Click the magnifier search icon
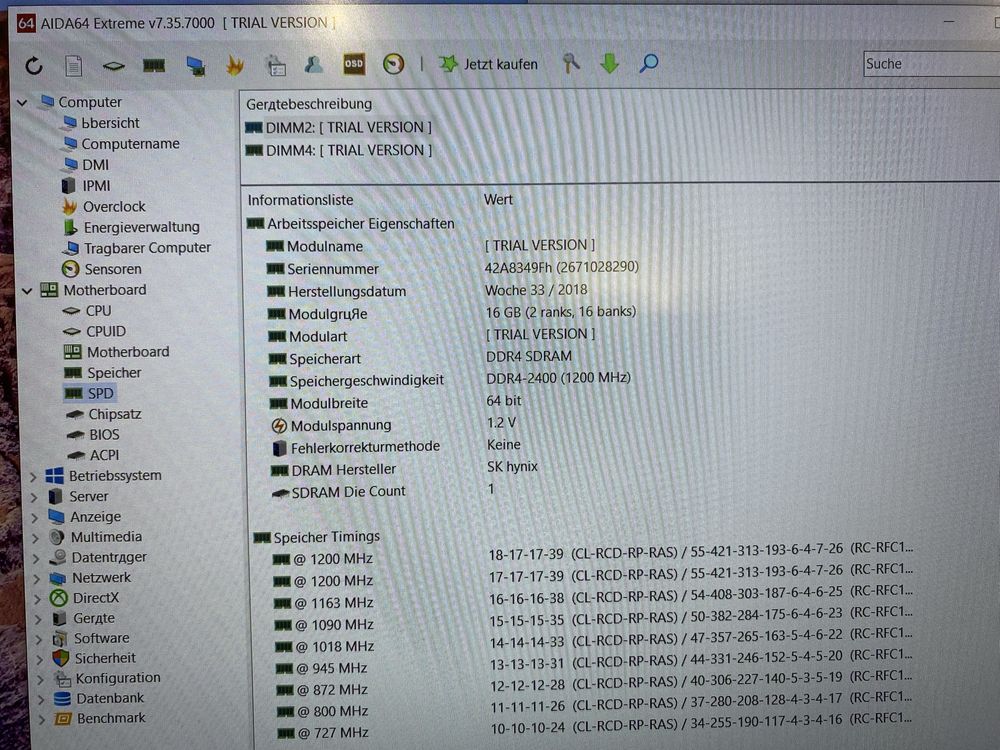 649,63
